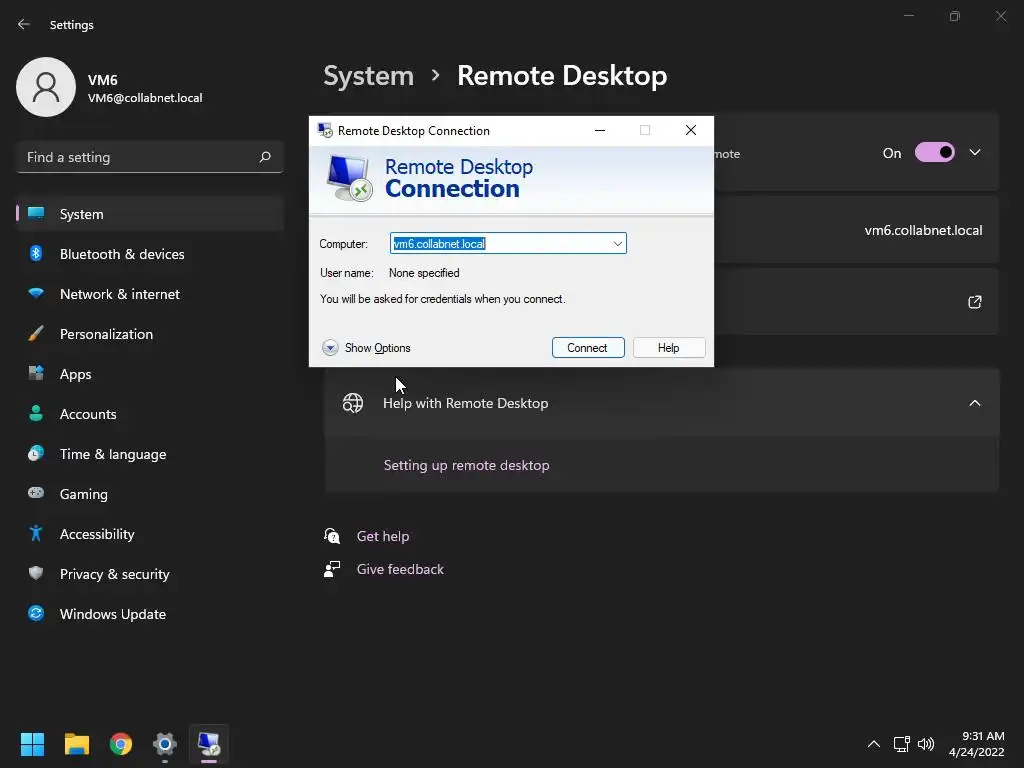Click the Accounts person icon in the sidebar
The image size is (1024, 768).
point(36,413)
